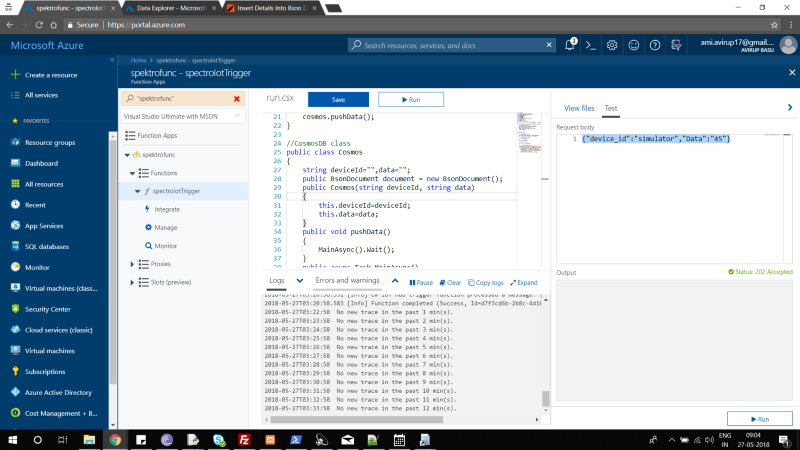Open Chrome from the Windows taskbar
The width and height of the screenshot is (800, 450).
pyautogui.click(x=115, y=440)
